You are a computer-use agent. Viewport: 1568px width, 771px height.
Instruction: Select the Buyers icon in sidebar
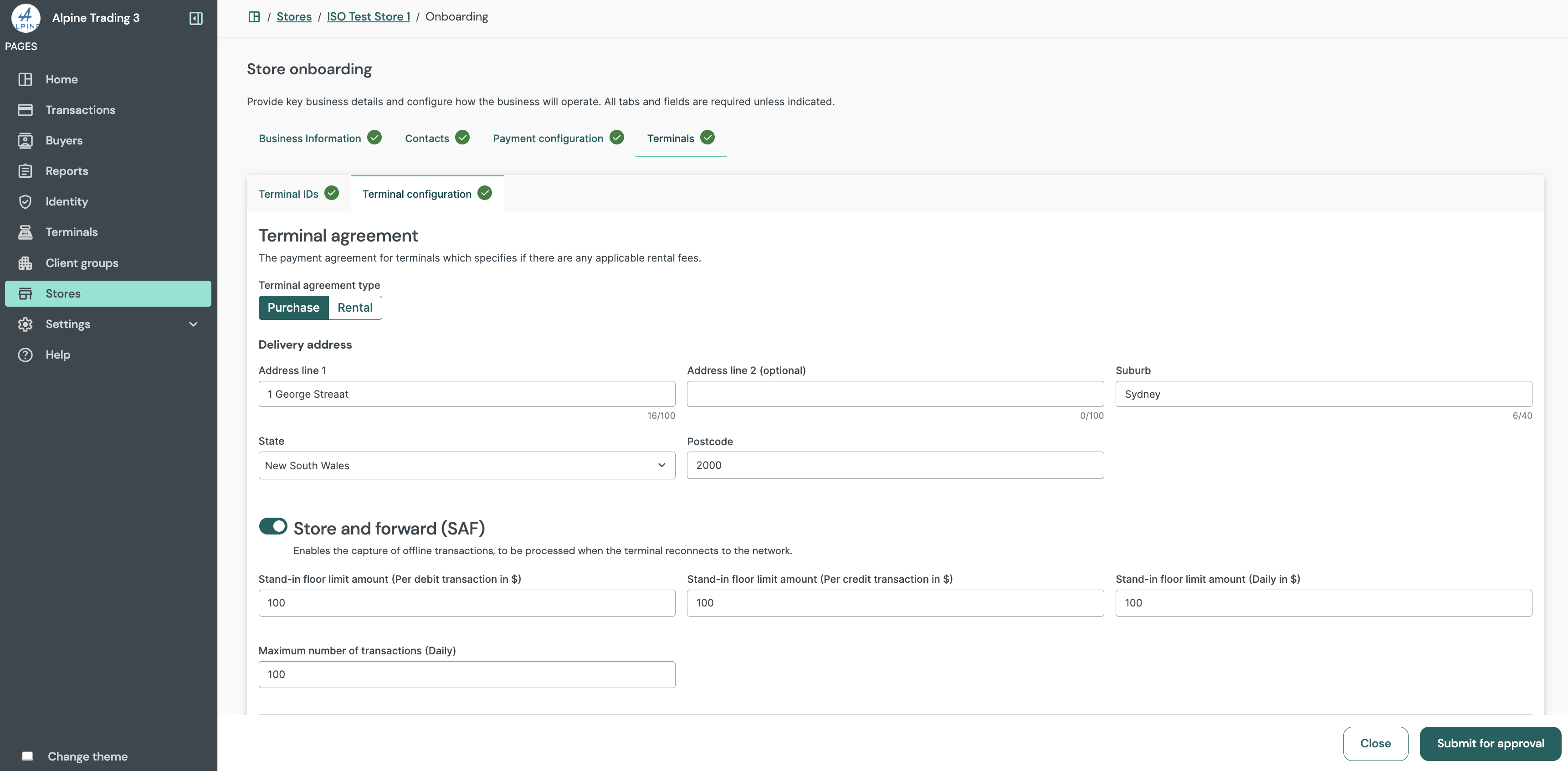[25, 140]
